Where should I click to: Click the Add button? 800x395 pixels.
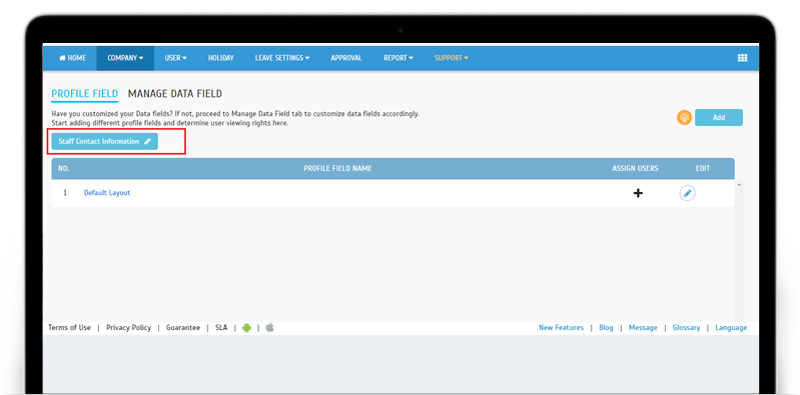coord(719,117)
